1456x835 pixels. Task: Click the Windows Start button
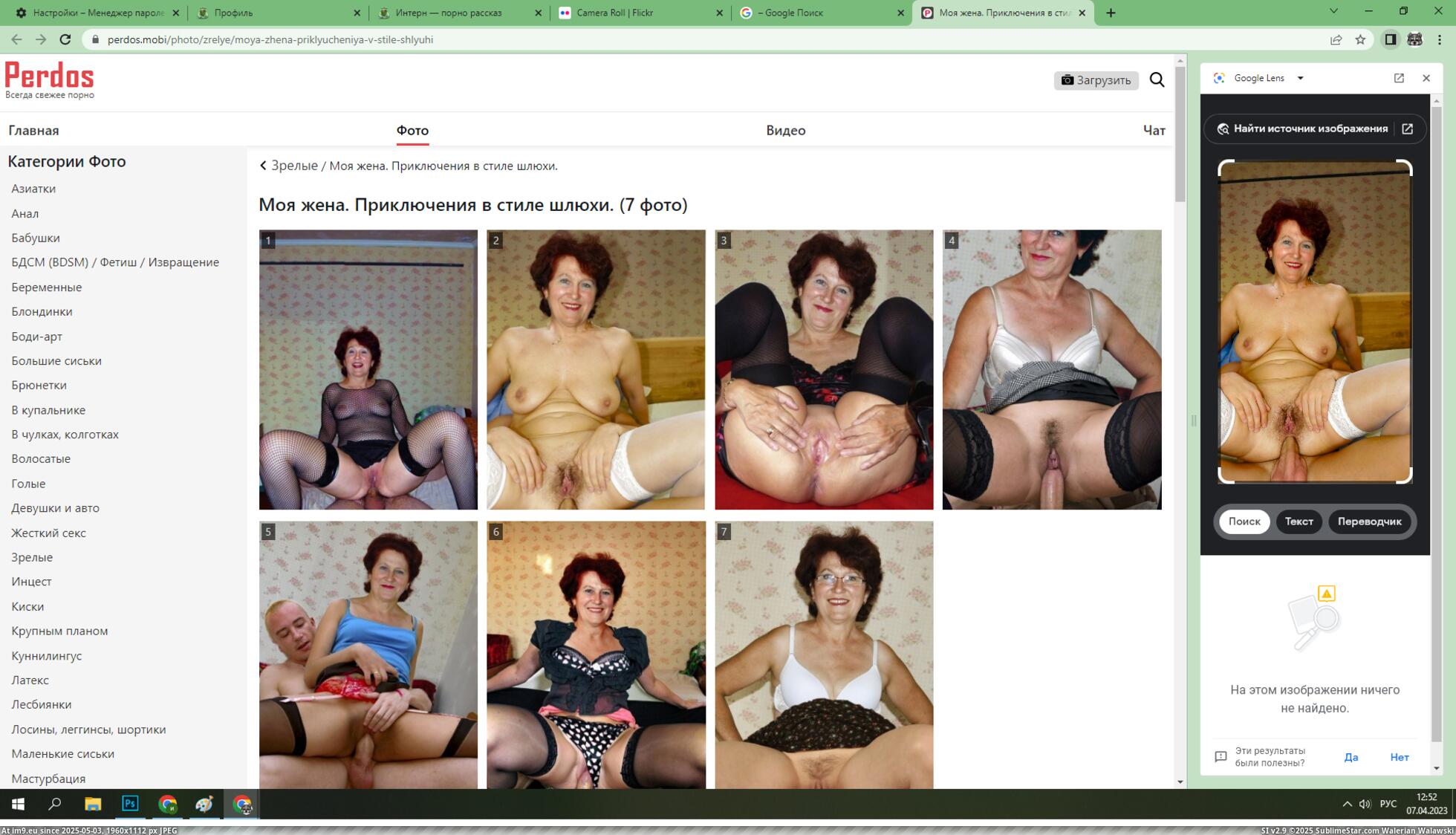(16, 804)
